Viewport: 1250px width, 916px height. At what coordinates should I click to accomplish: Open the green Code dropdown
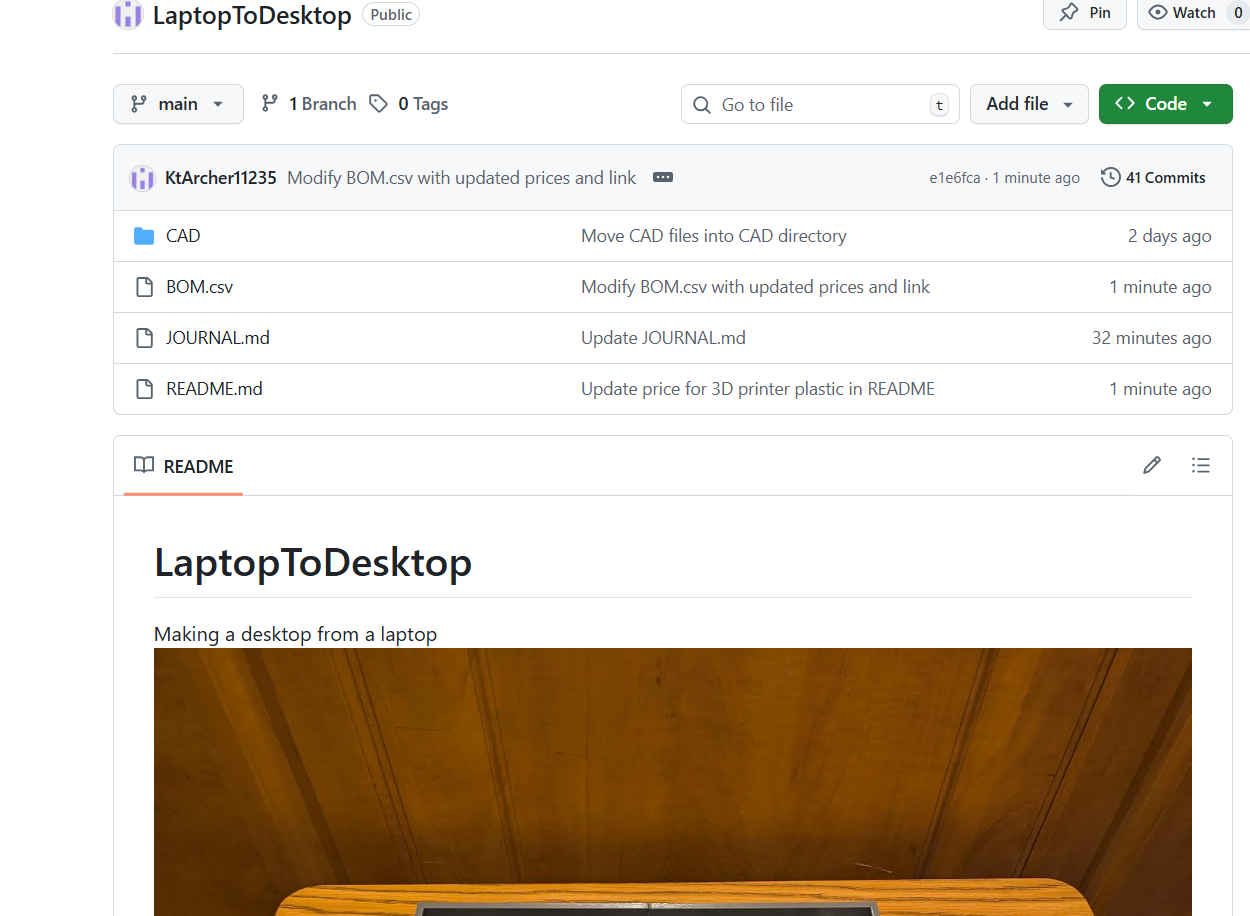tap(1165, 104)
